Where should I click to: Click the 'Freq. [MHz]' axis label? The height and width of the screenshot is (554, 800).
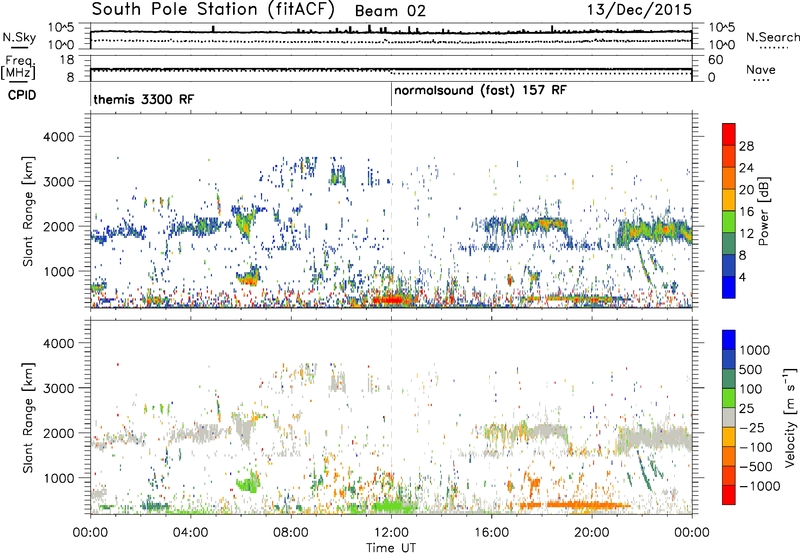18,68
